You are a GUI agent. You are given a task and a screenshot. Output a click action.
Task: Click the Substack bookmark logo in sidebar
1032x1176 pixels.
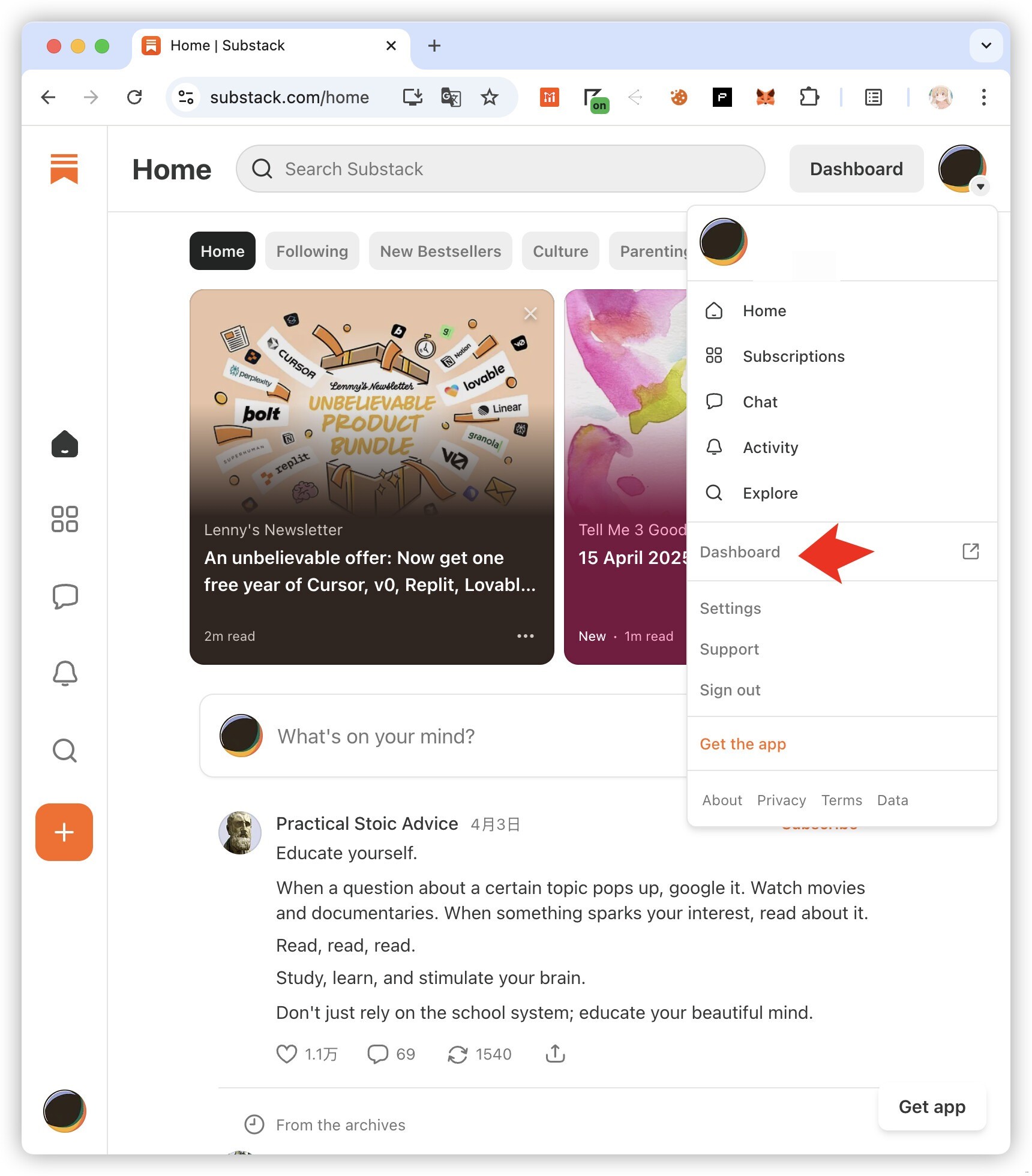click(x=64, y=169)
